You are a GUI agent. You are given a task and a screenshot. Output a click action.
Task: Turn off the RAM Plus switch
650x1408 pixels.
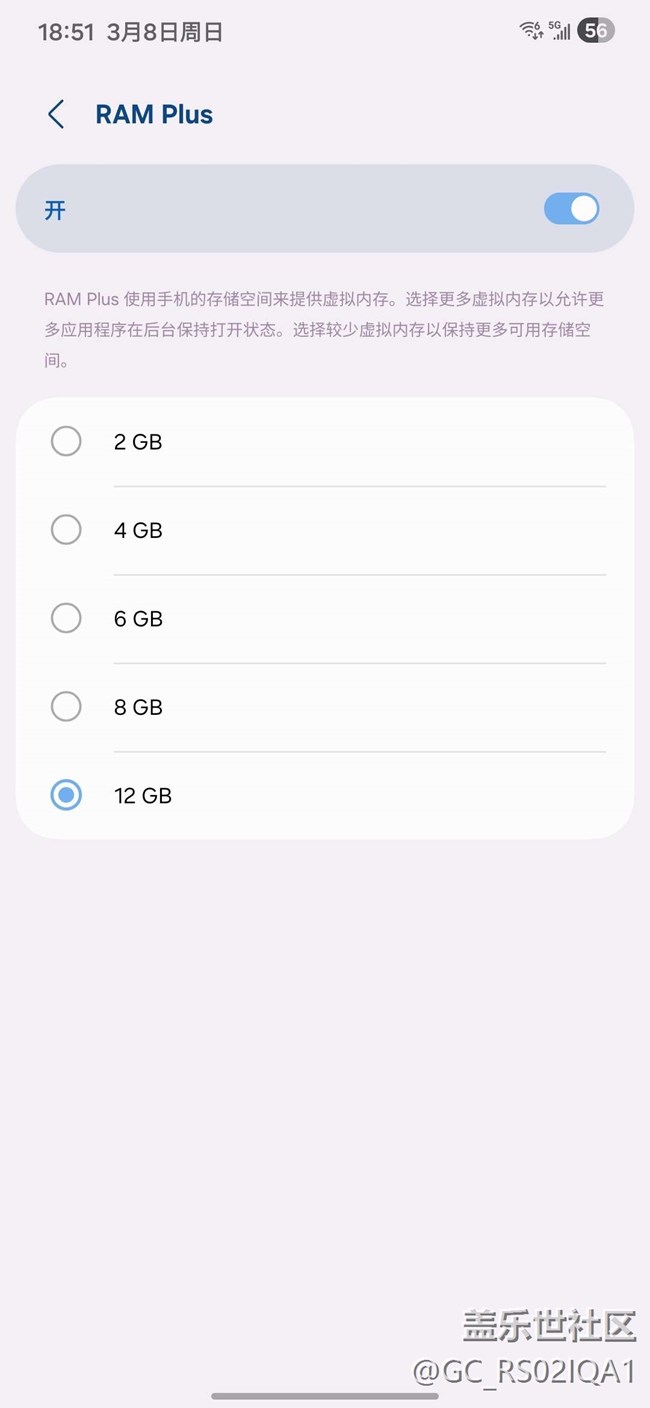[x=571, y=209]
